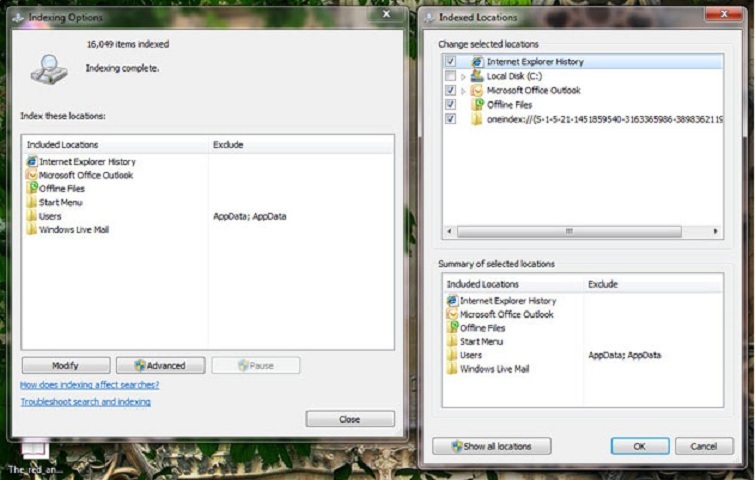Expand the Microsoft Office Outlook tree node
Viewport: 755px width, 480px height.
[x=463, y=90]
